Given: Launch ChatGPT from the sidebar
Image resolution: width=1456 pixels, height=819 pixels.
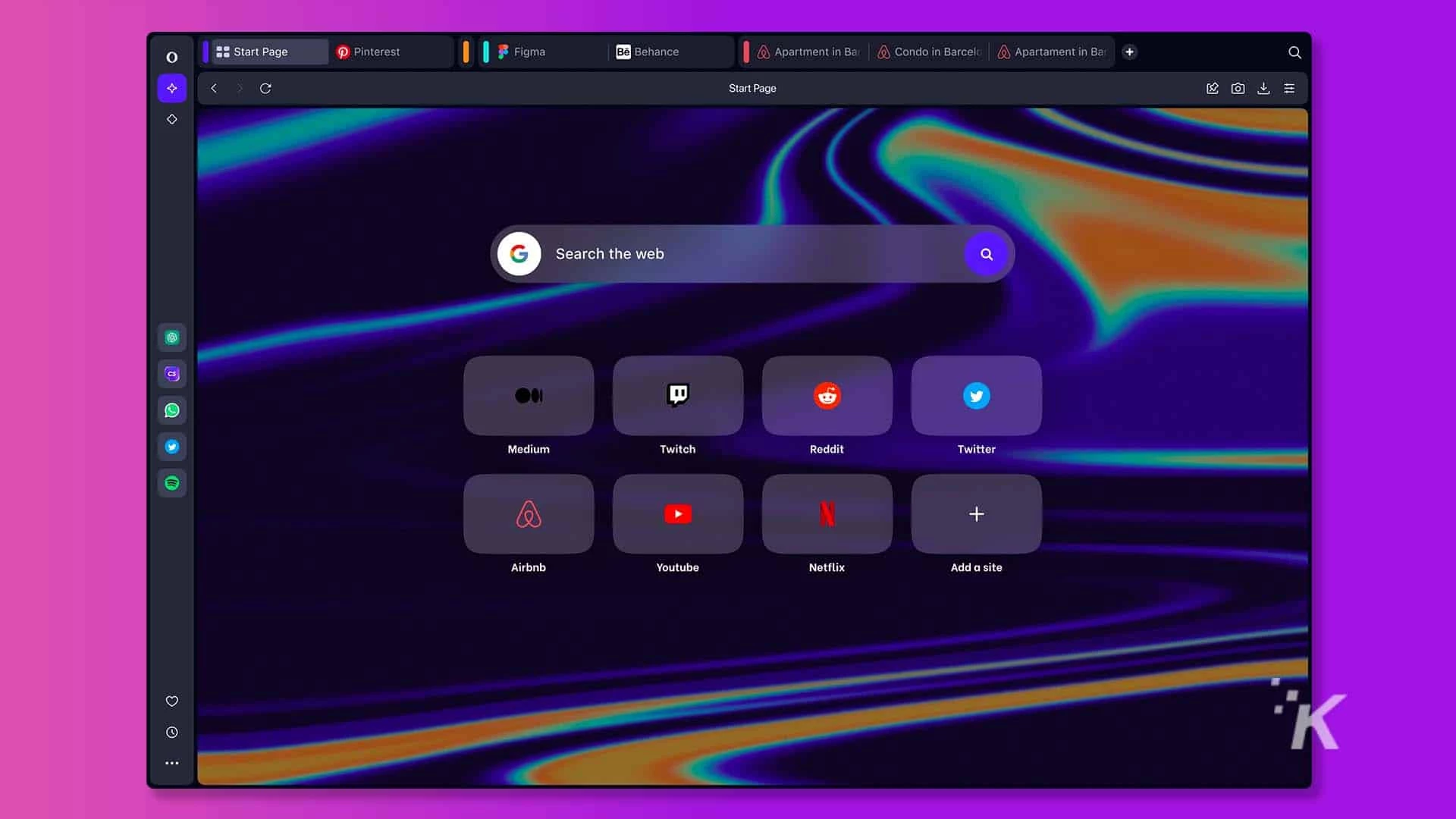Looking at the screenshot, I should click(x=172, y=337).
